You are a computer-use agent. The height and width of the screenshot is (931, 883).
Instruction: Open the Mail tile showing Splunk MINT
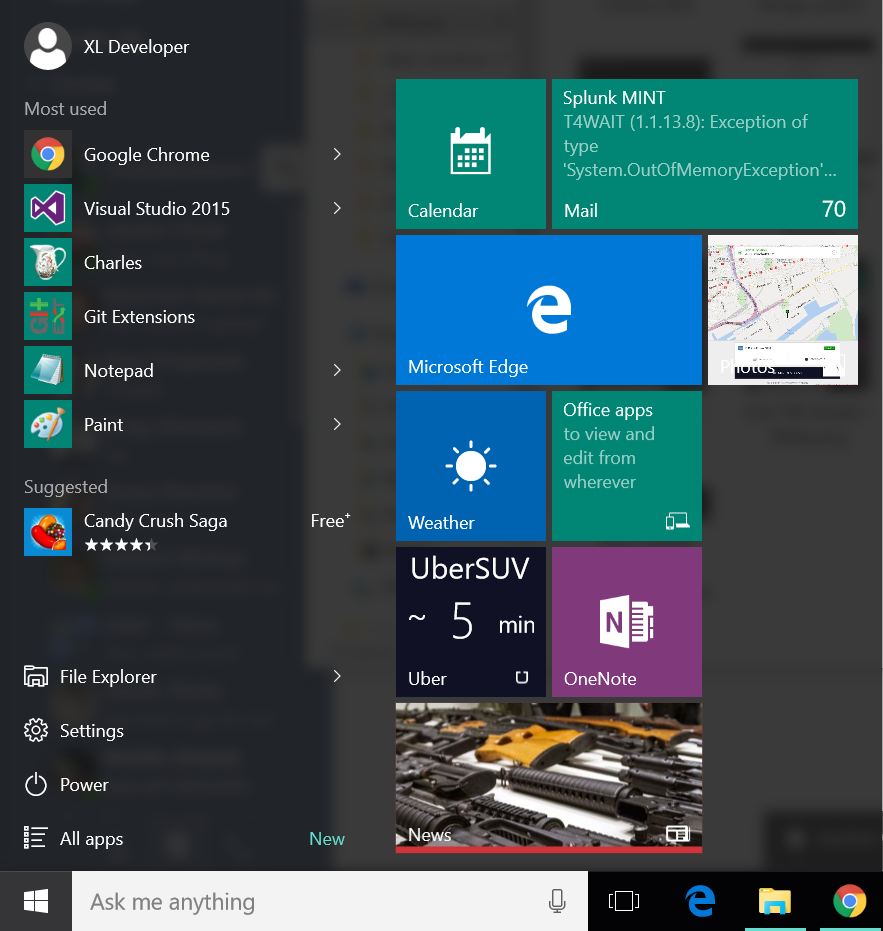pyautogui.click(x=704, y=154)
